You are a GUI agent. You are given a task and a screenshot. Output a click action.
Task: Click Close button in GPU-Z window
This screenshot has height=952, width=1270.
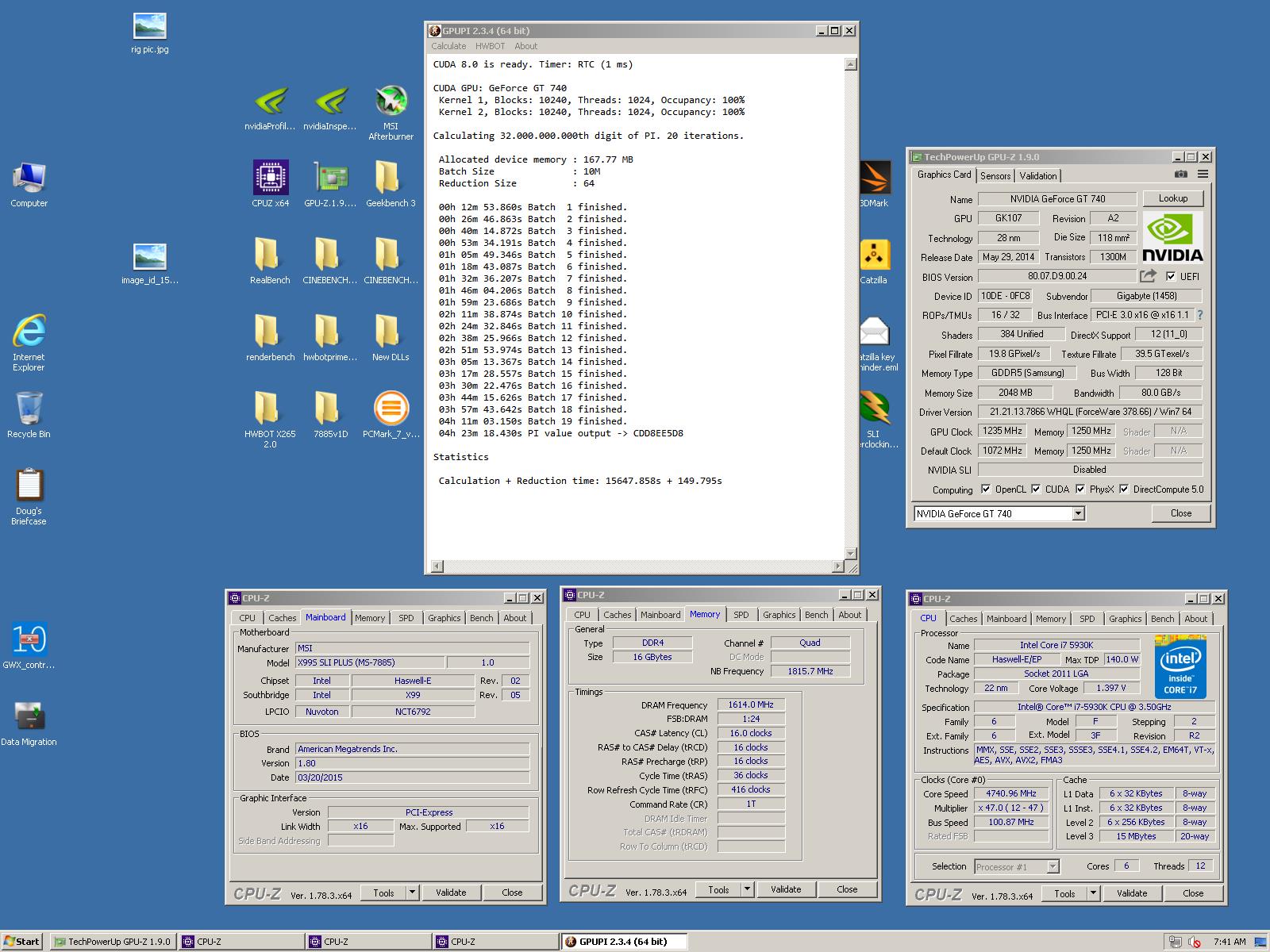tap(1181, 513)
